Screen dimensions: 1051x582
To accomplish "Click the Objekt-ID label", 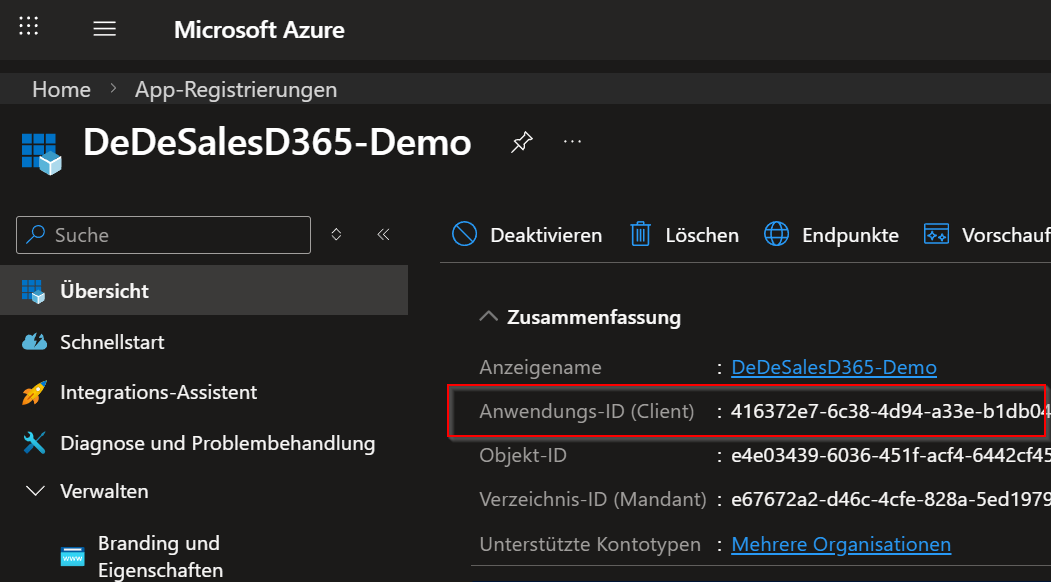I will [523, 456].
